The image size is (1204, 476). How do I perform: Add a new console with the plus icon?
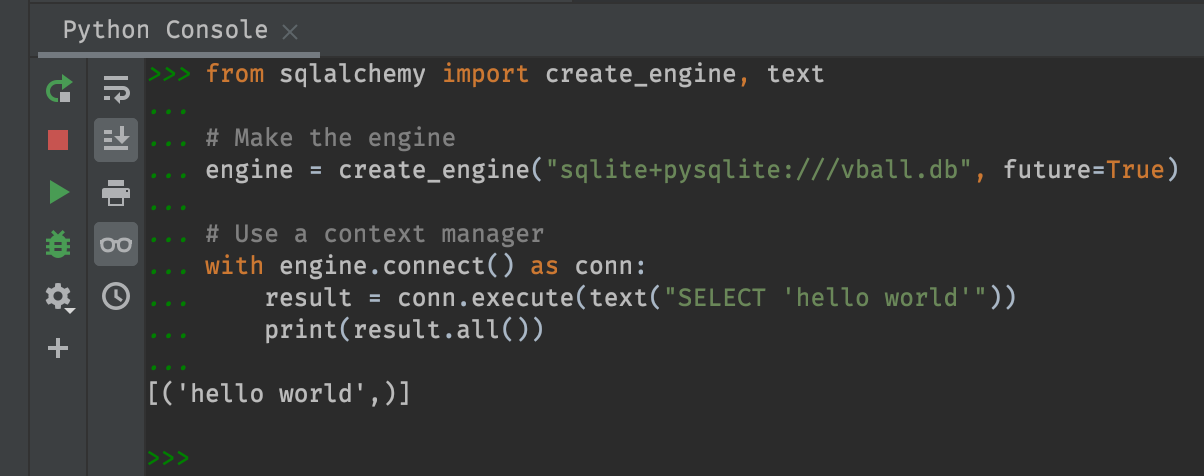59,348
